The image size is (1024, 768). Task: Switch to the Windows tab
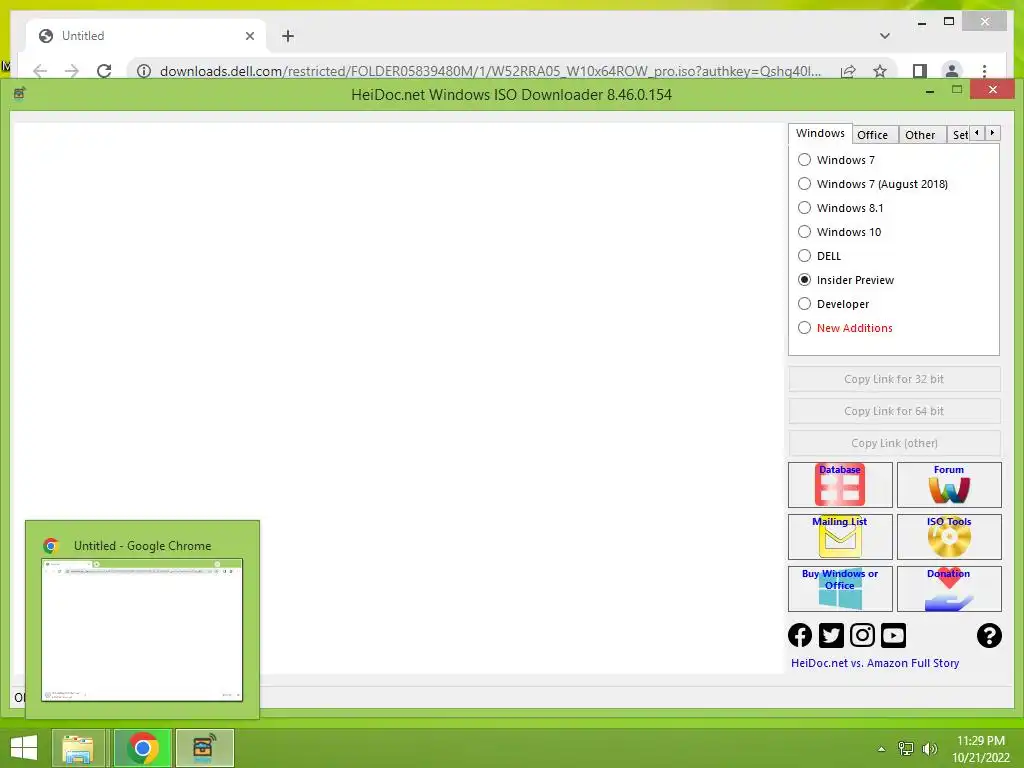tap(820, 133)
